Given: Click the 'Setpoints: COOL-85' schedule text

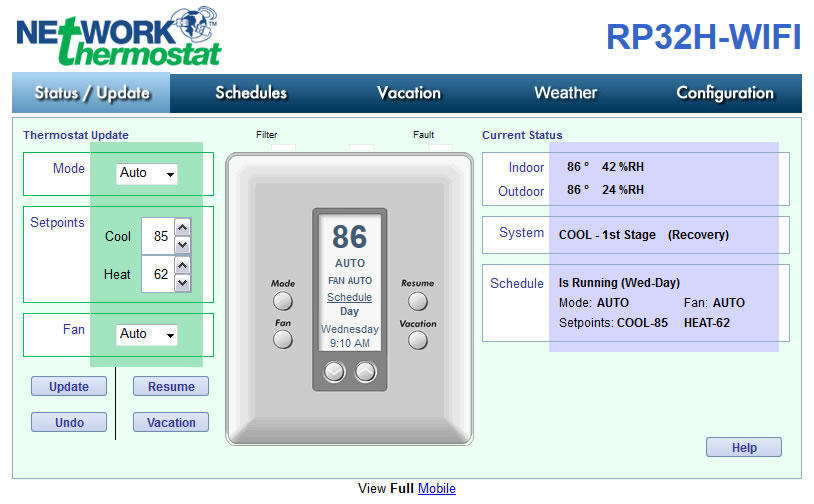Looking at the screenshot, I should [x=613, y=323].
